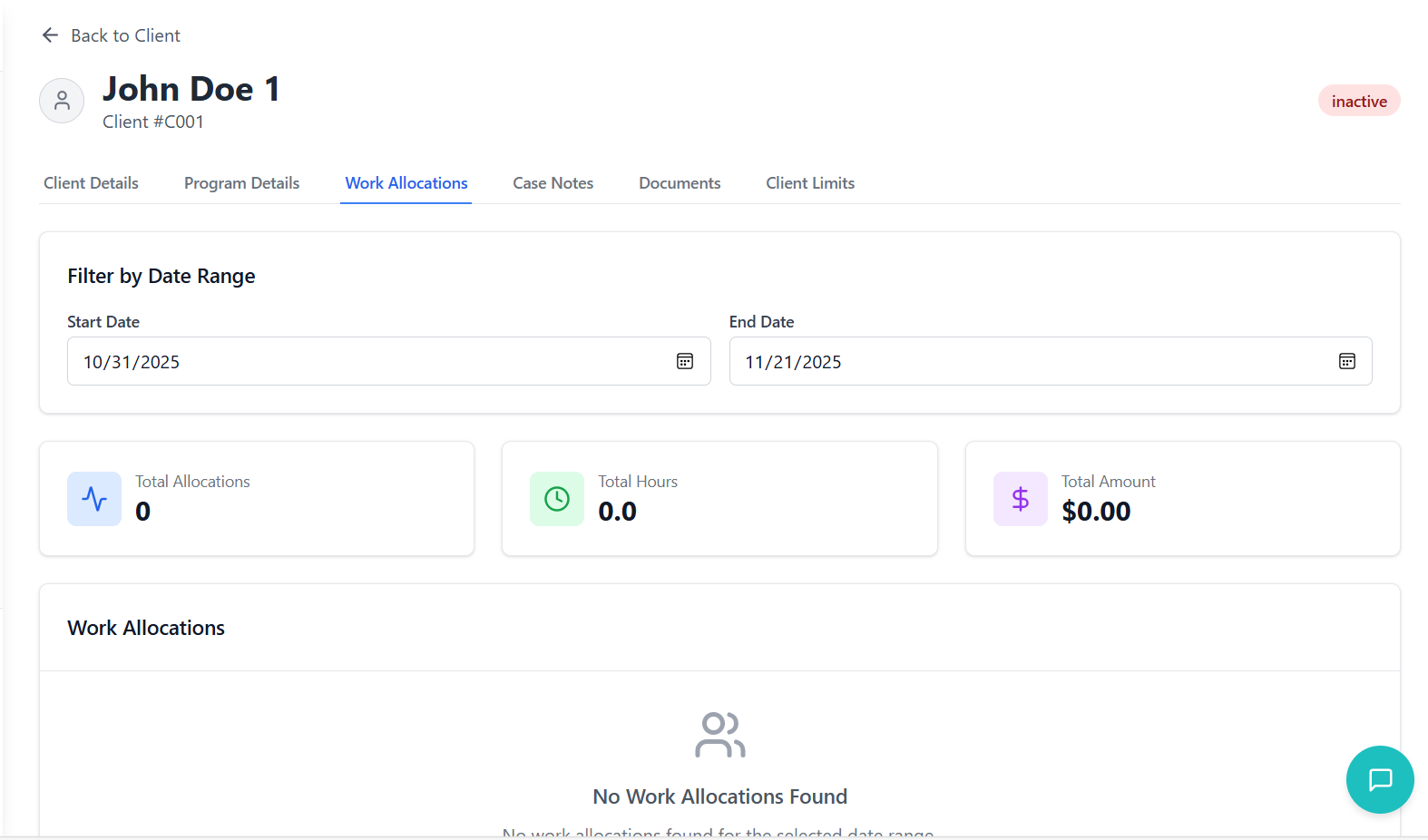Screen dimensions: 1428x840
Task: Select the Work Allocations tab
Action: click(406, 183)
